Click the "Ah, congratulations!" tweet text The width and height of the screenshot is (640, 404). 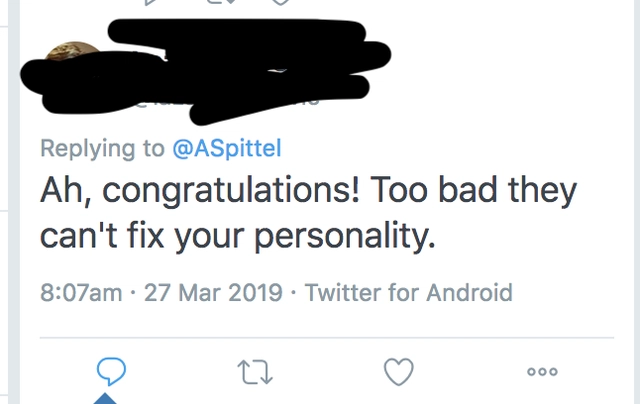click(x=200, y=190)
